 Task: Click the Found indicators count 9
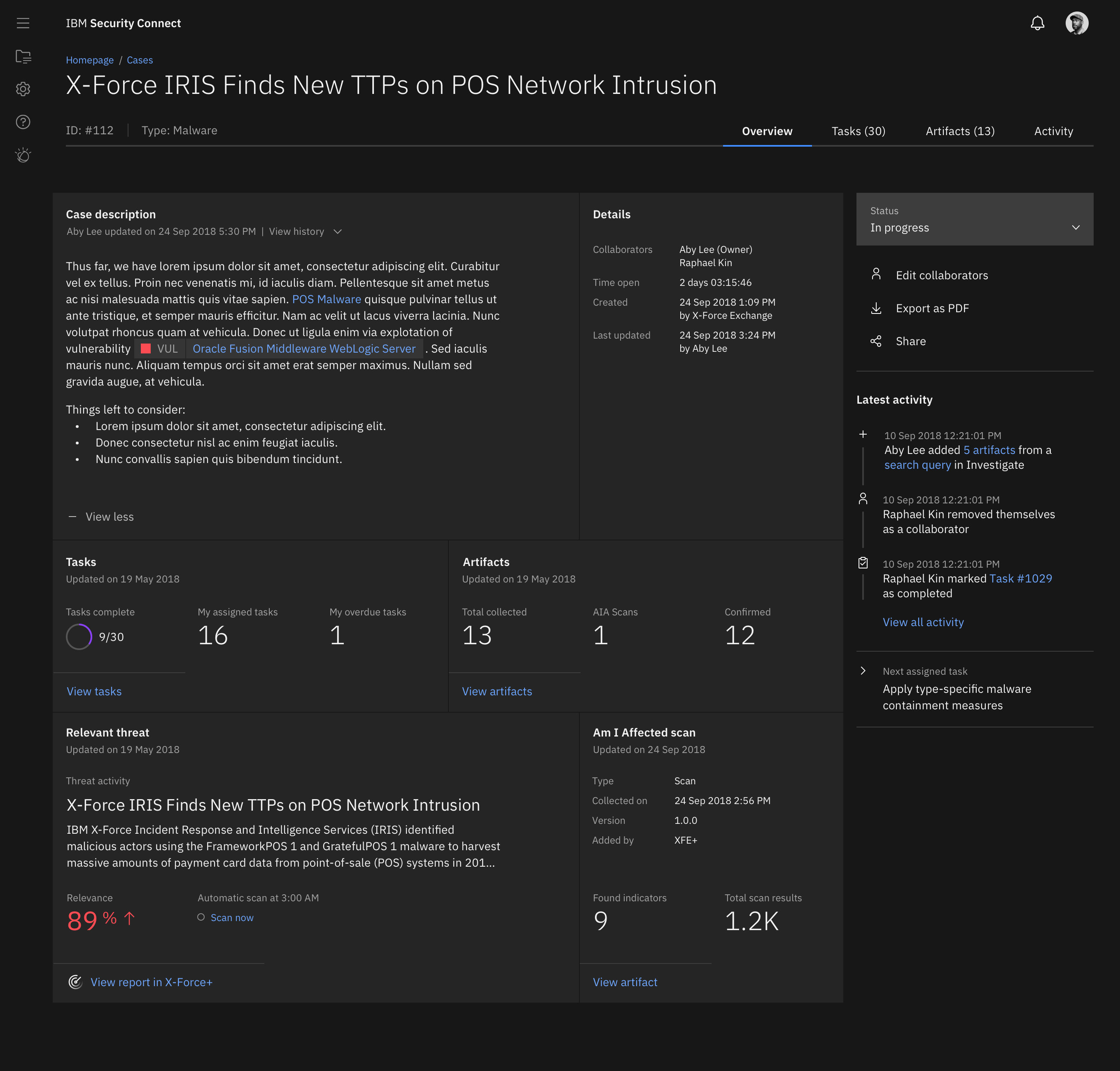(x=601, y=921)
